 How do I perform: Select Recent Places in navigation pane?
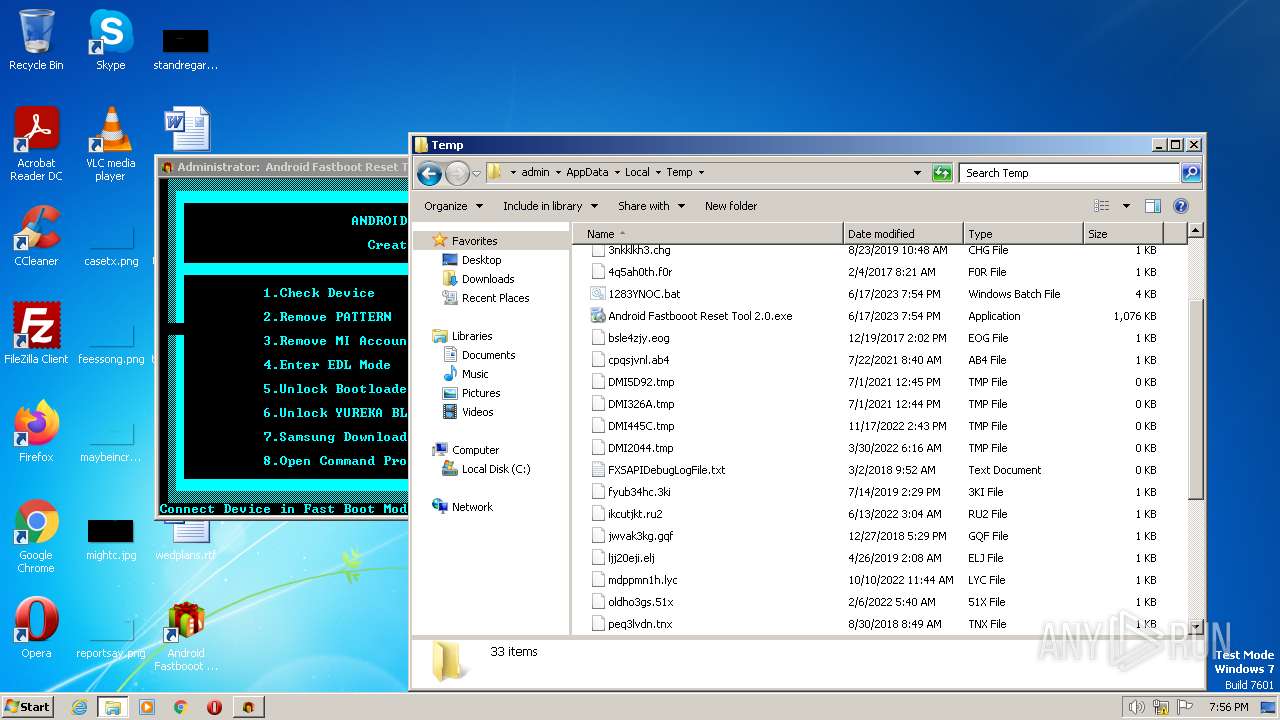tap(495, 298)
